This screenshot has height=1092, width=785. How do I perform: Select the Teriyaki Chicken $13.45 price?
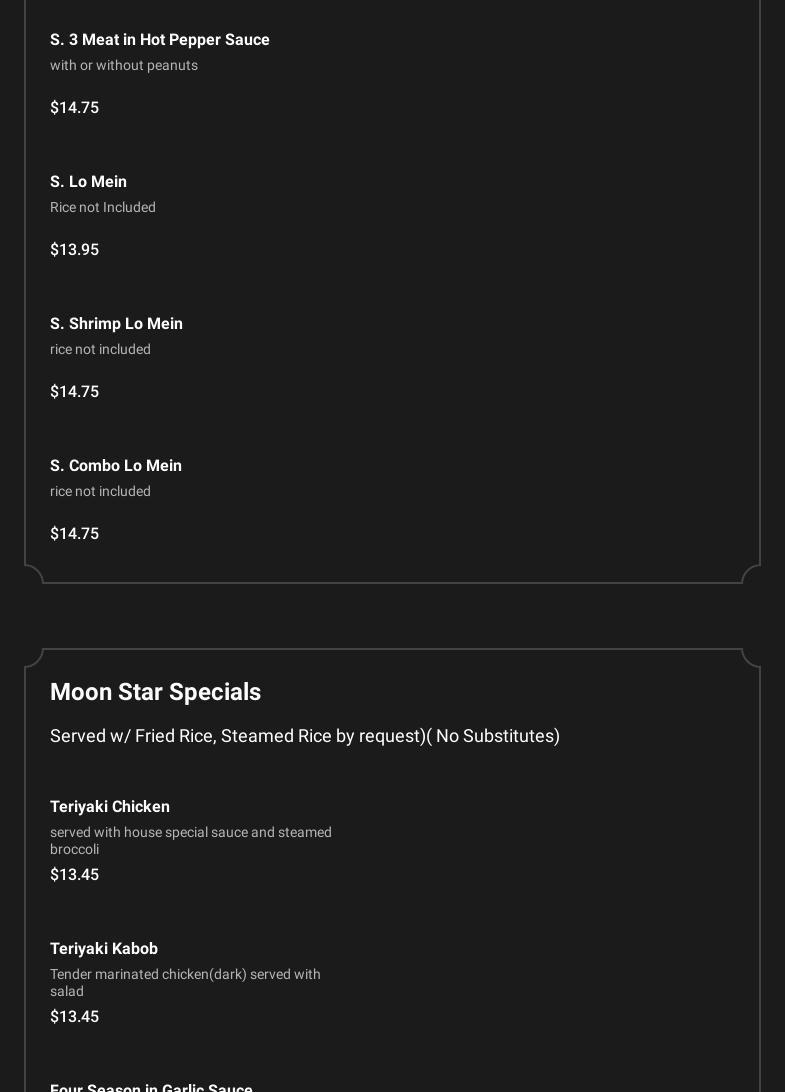[x=75, y=875]
